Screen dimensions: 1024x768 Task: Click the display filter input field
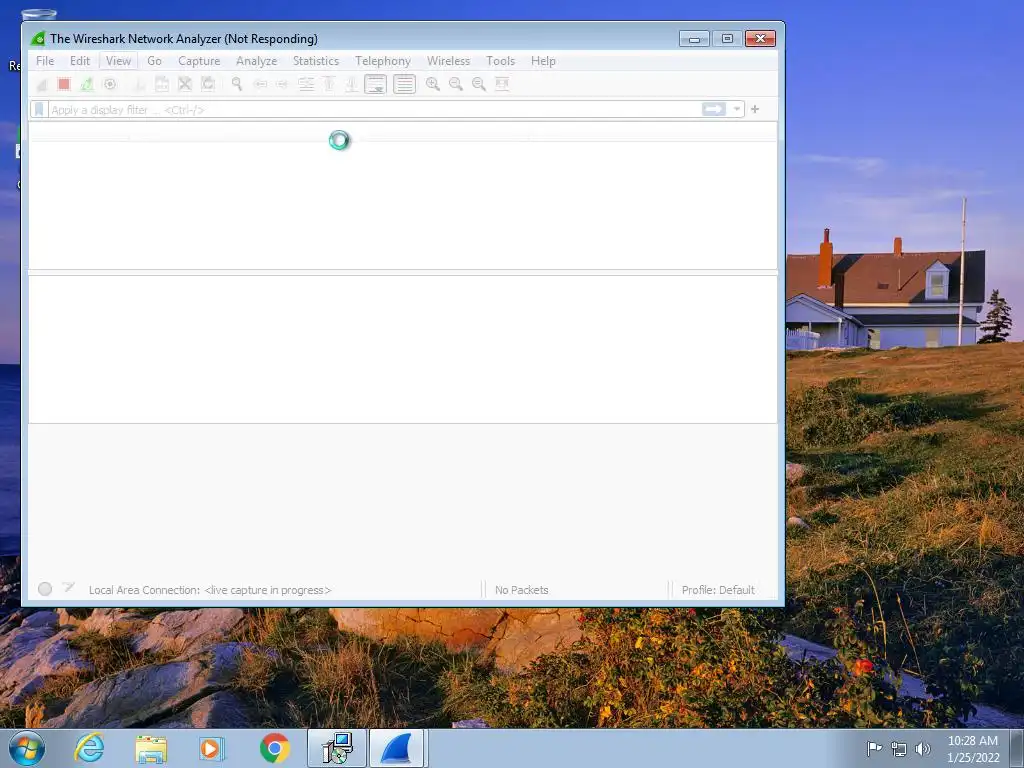(x=374, y=110)
